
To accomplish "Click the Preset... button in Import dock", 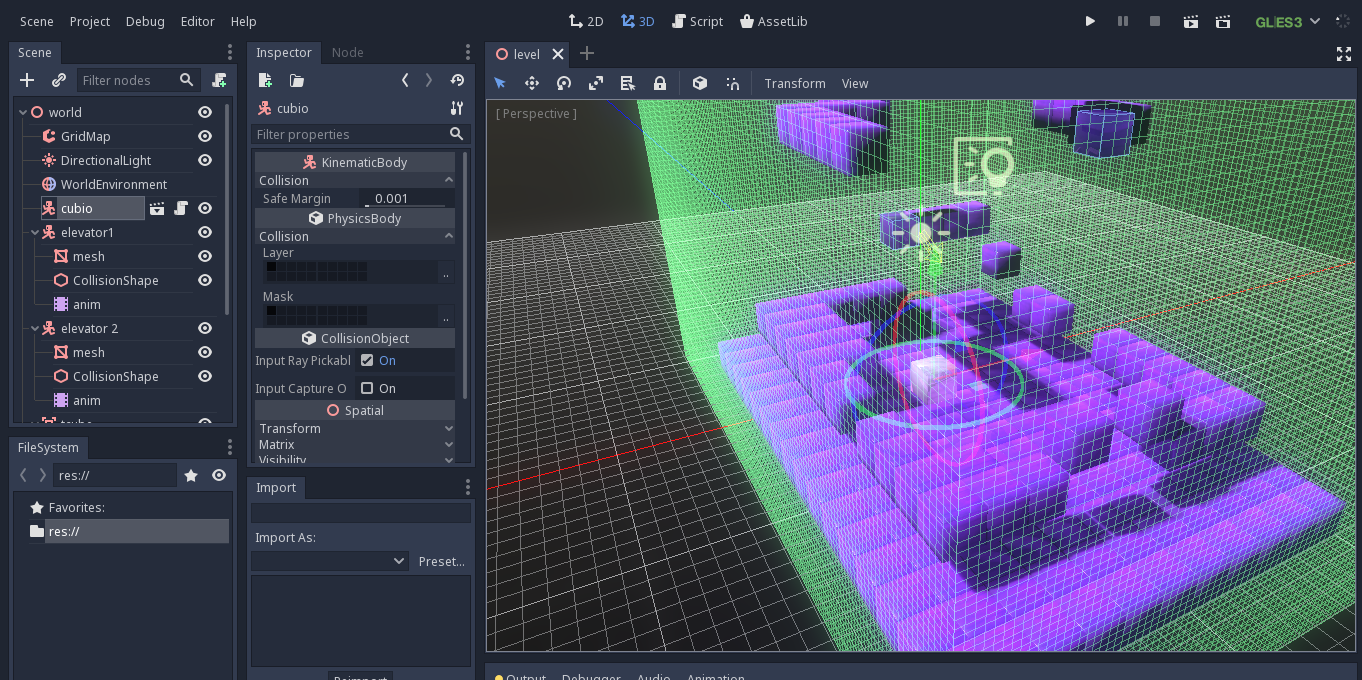I will (x=441, y=561).
